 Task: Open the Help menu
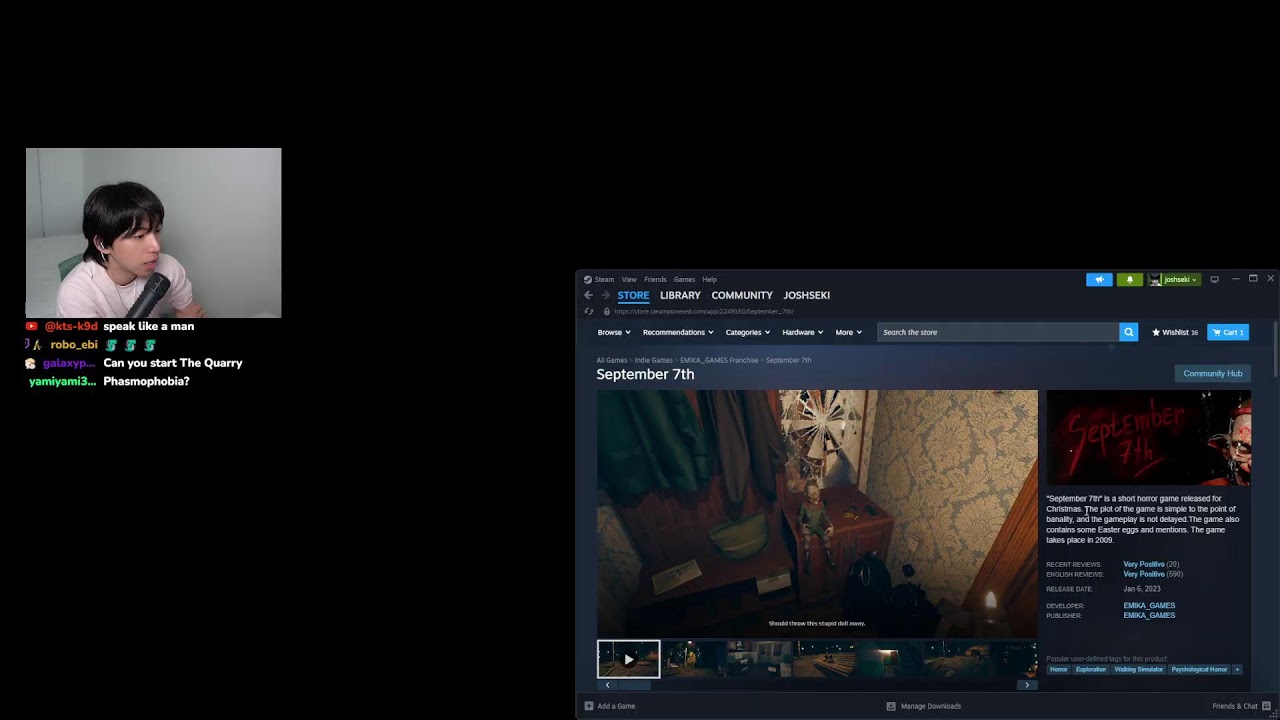click(709, 279)
